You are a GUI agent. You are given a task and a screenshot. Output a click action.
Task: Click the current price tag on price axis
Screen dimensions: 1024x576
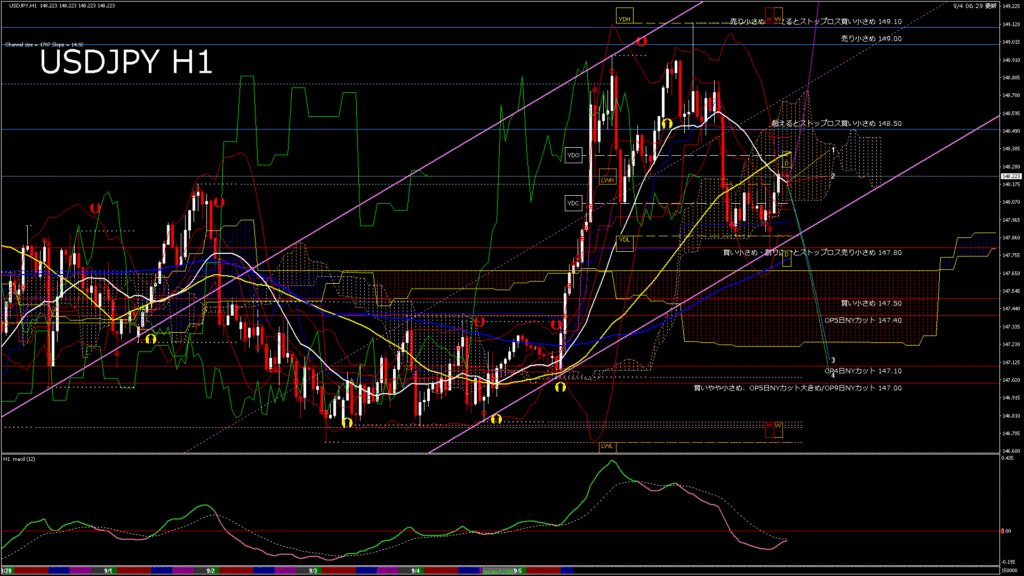[1010, 176]
